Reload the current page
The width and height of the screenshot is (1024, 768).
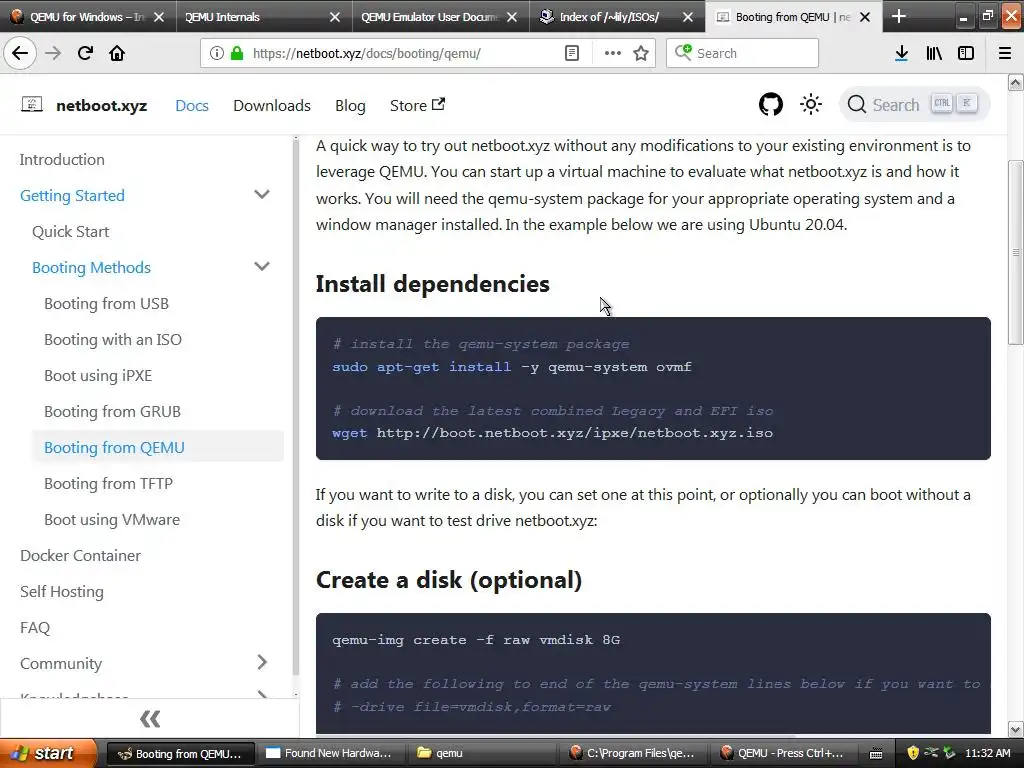tap(86, 53)
